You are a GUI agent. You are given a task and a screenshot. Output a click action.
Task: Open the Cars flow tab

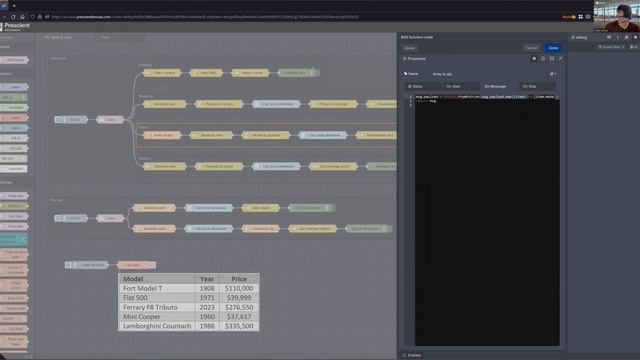[121, 37]
